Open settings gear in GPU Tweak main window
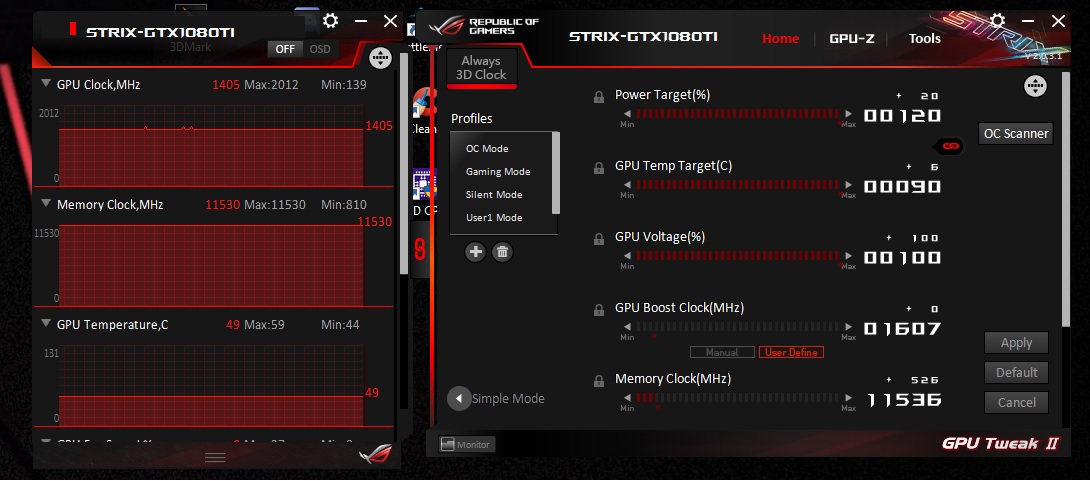The image size is (1090, 481). 998,21
